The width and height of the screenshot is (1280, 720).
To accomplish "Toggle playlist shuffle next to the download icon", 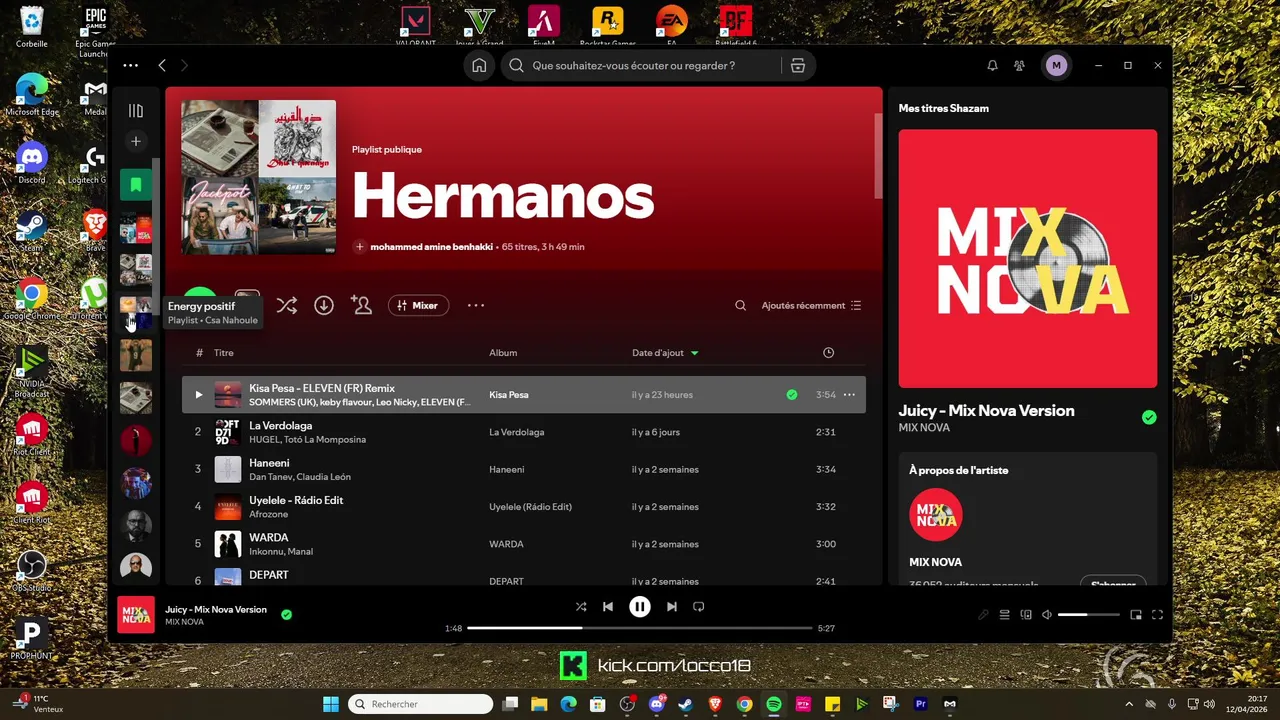I will pos(287,305).
